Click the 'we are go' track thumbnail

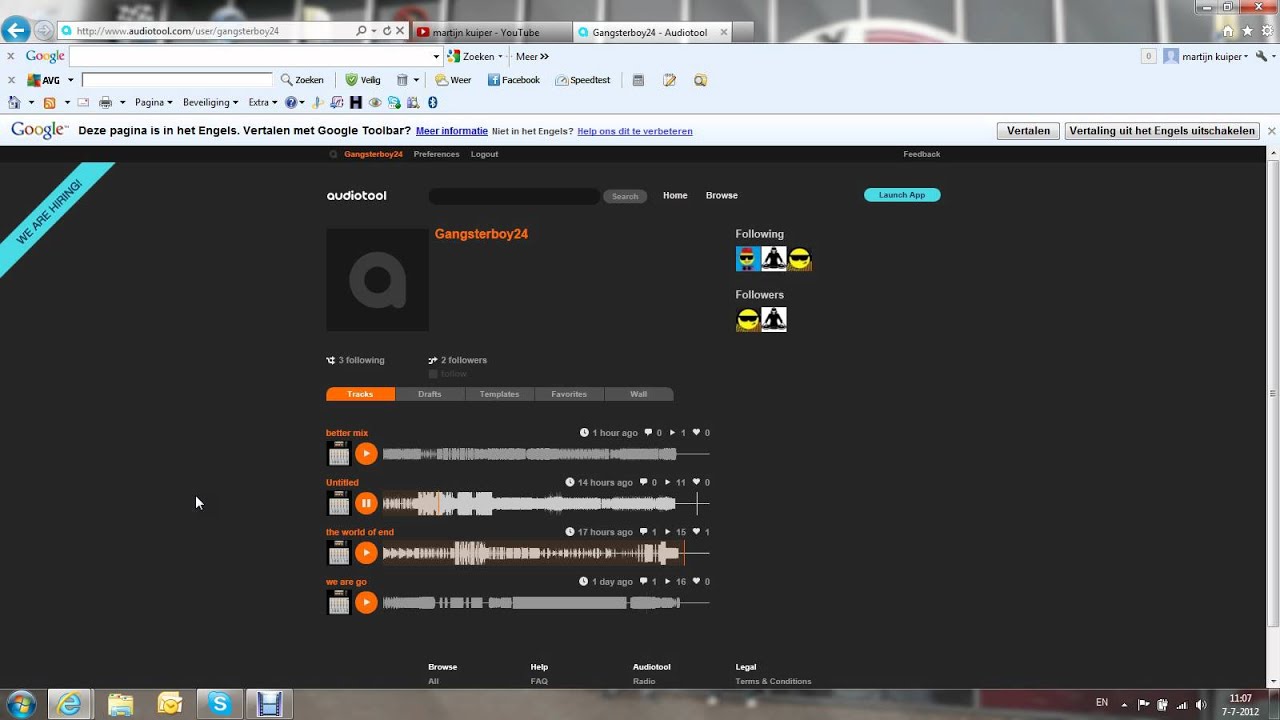(339, 602)
